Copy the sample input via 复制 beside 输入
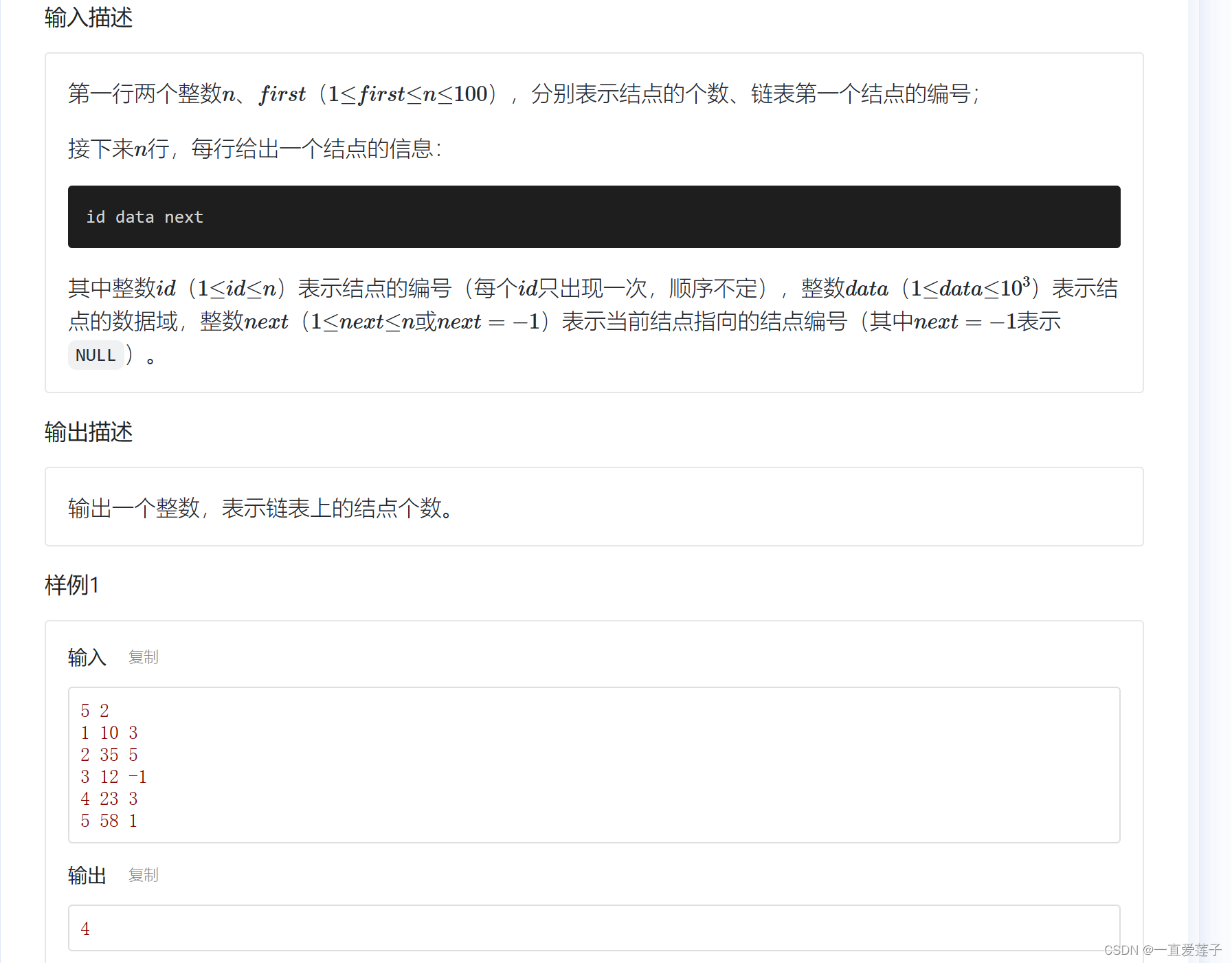This screenshot has width=1232, height=963. point(144,657)
